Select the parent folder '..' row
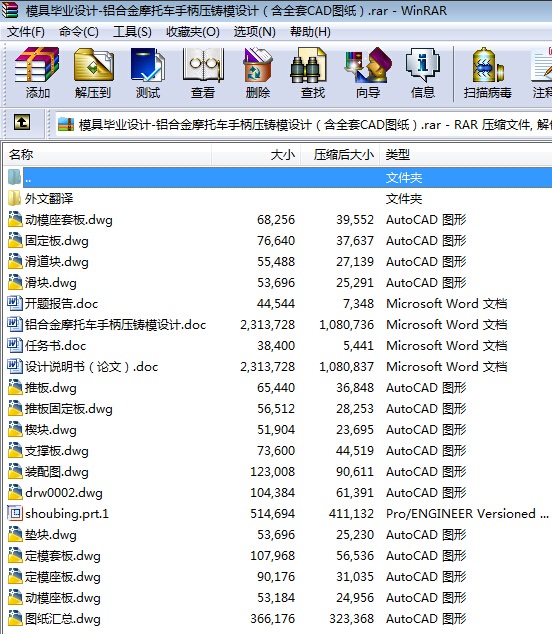 278,178
